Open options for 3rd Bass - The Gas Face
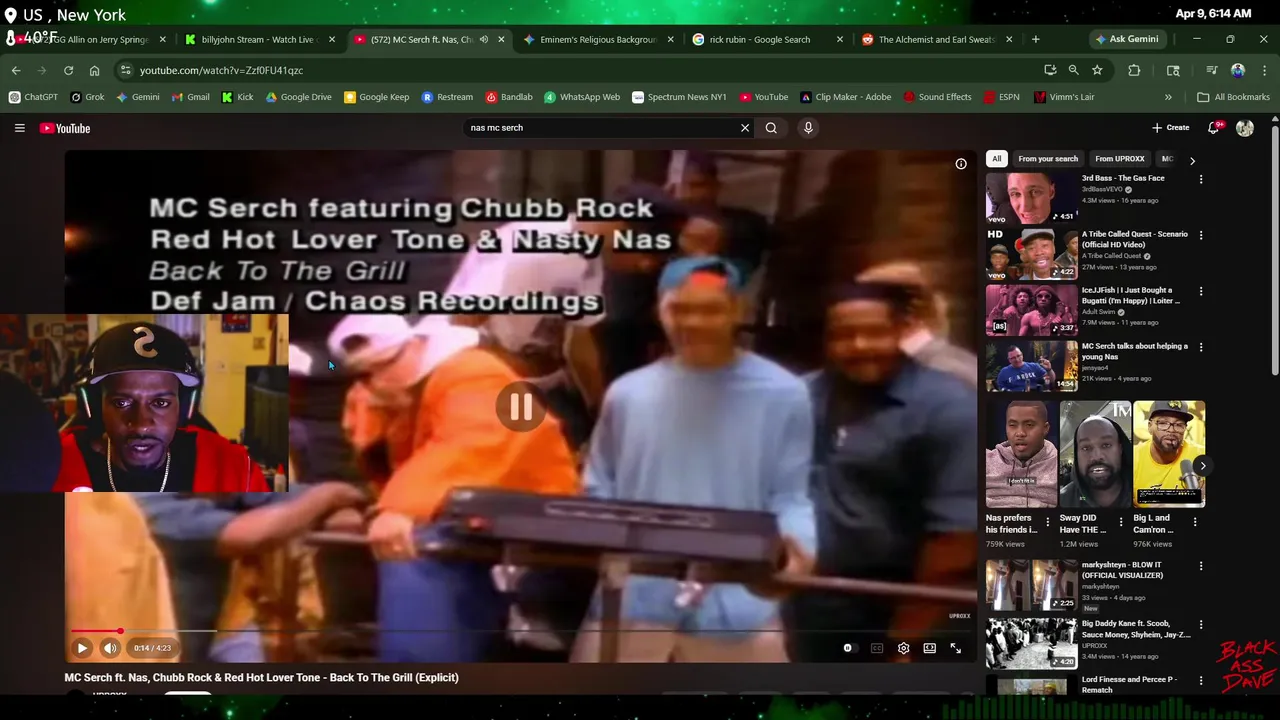Image resolution: width=1280 pixels, height=720 pixels. coord(1201,179)
